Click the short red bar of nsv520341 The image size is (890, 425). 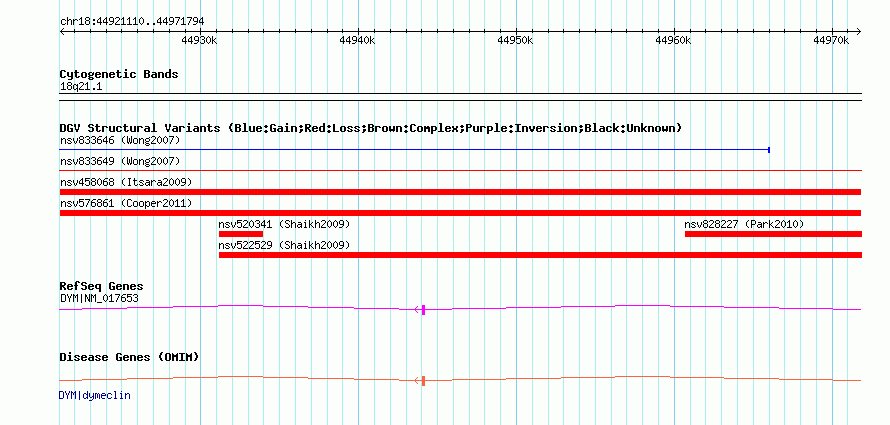point(241,234)
